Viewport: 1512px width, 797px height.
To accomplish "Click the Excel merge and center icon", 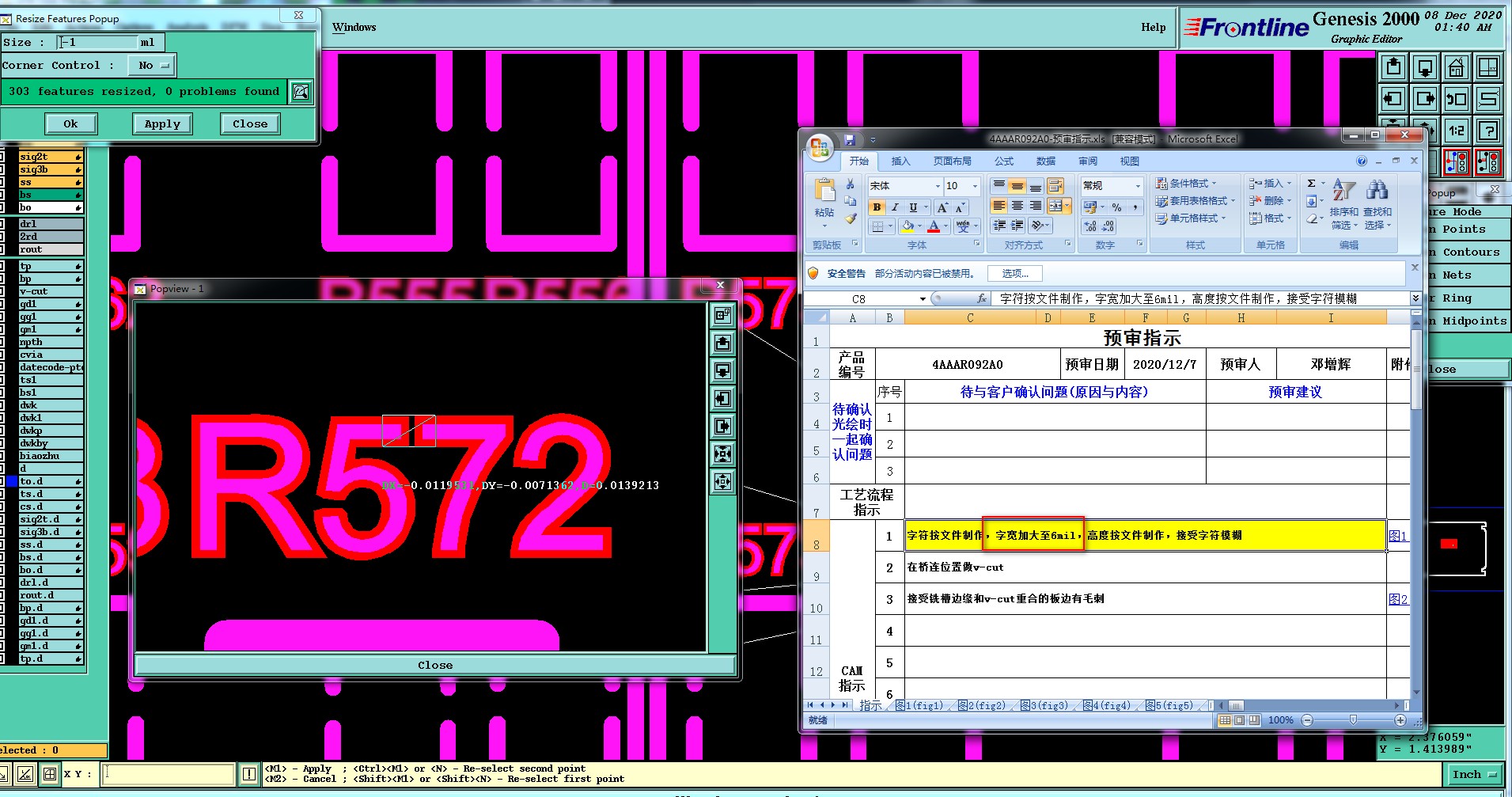I will coord(1055,206).
